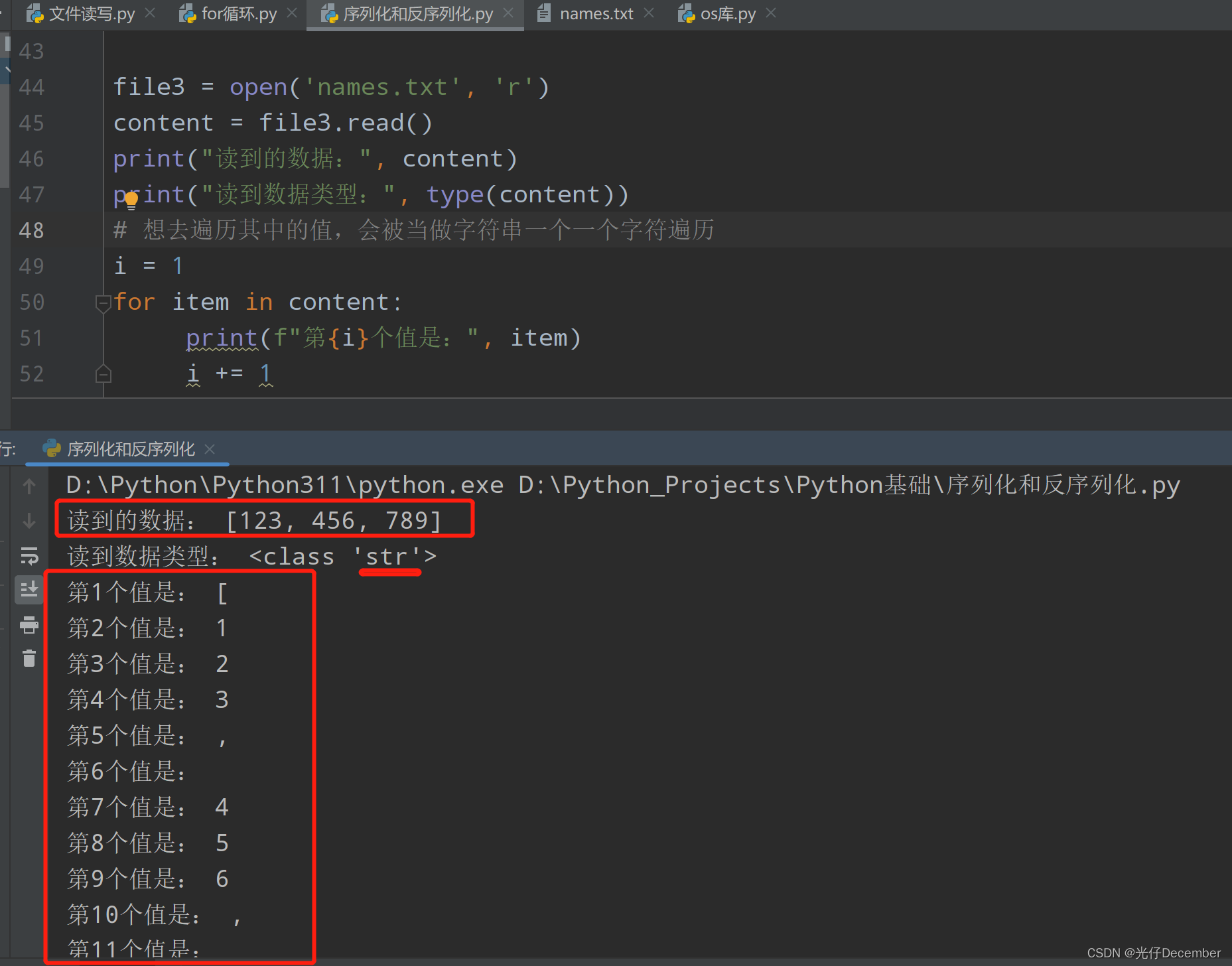Click the output '[123, 456, 789]'
The height and width of the screenshot is (966, 1232).
(334, 521)
